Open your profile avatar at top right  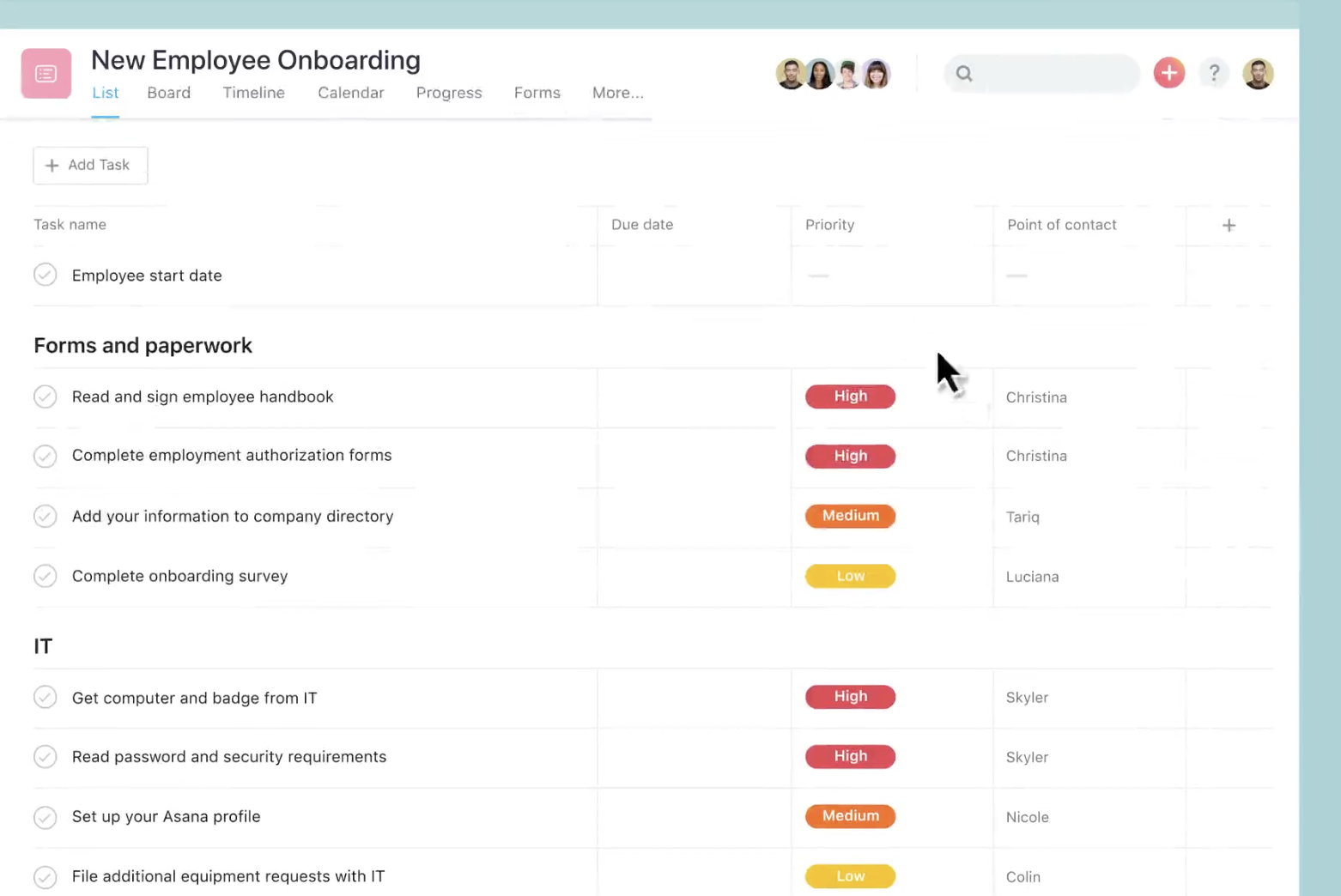point(1258,74)
